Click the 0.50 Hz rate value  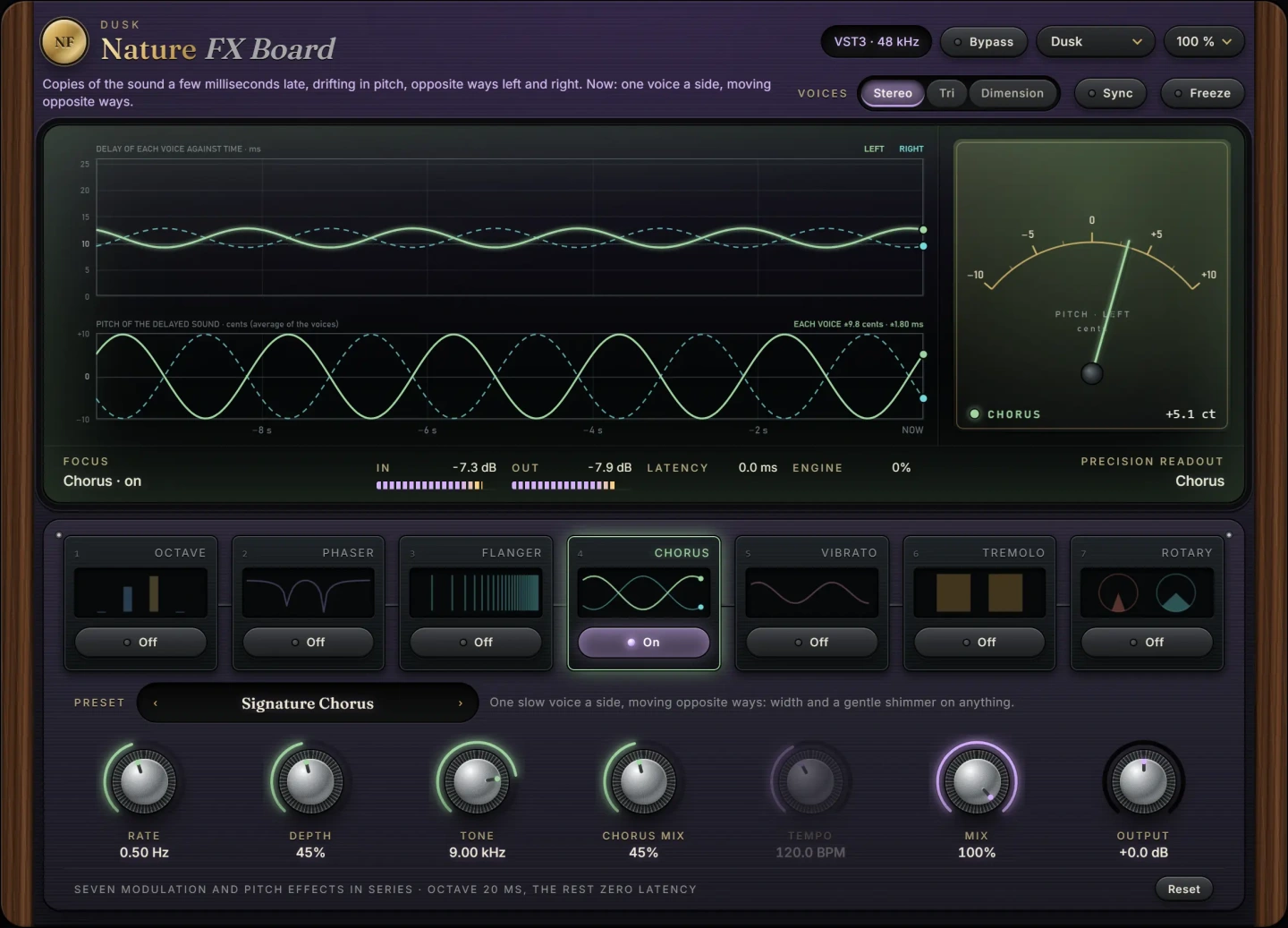click(x=144, y=853)
